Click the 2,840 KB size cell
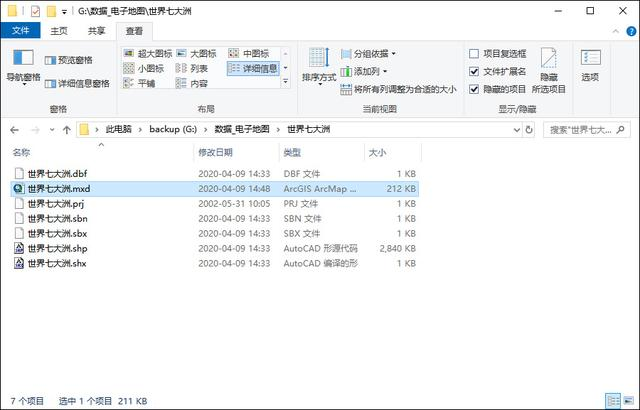The image size is (640, 410). 398,248
